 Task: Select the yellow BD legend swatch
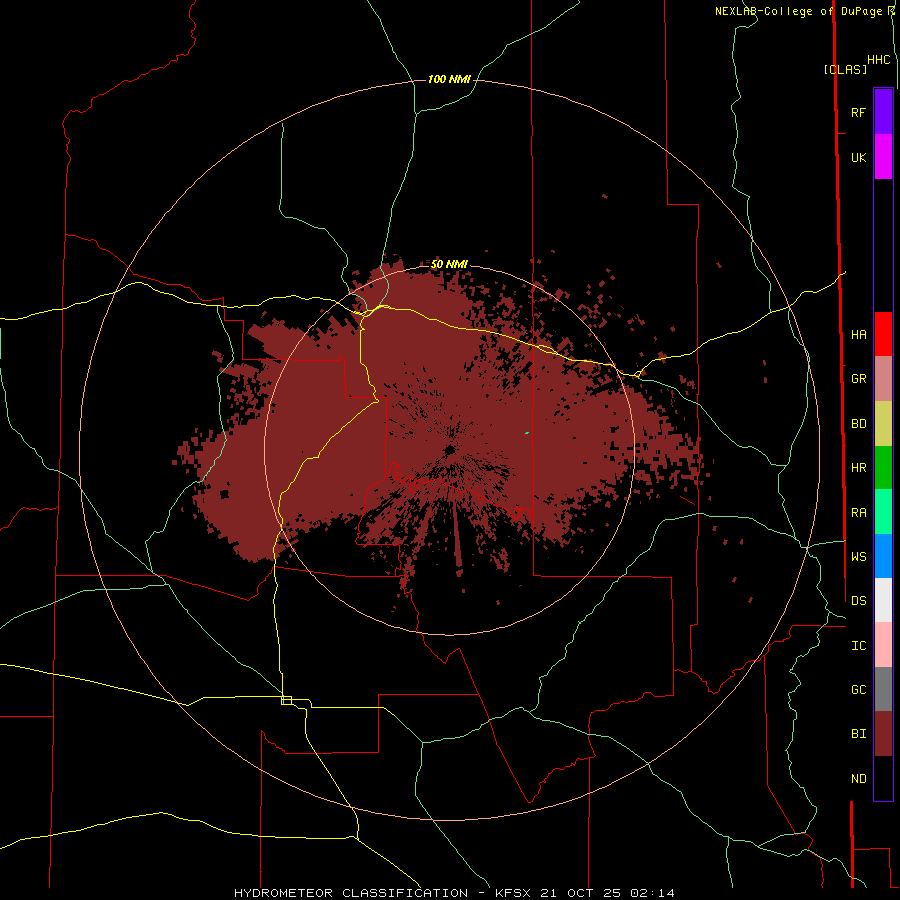click(883, 424)
